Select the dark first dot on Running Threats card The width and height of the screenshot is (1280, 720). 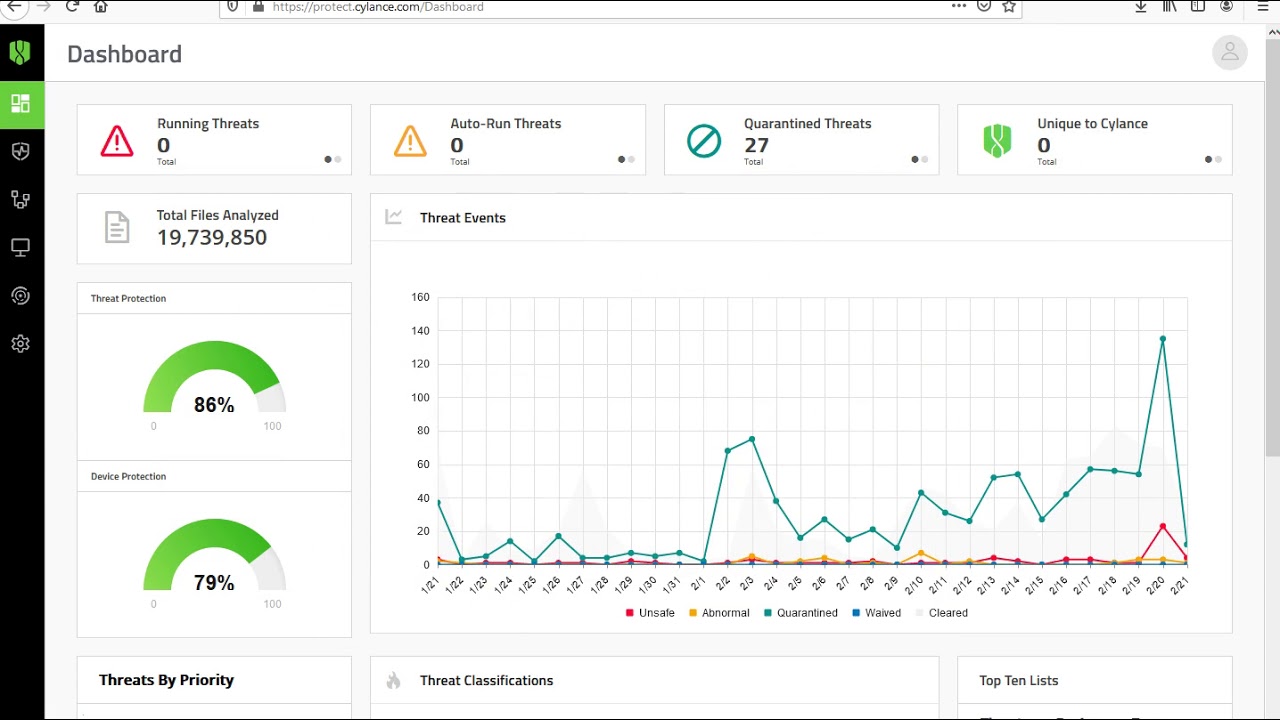click(328, 159)
